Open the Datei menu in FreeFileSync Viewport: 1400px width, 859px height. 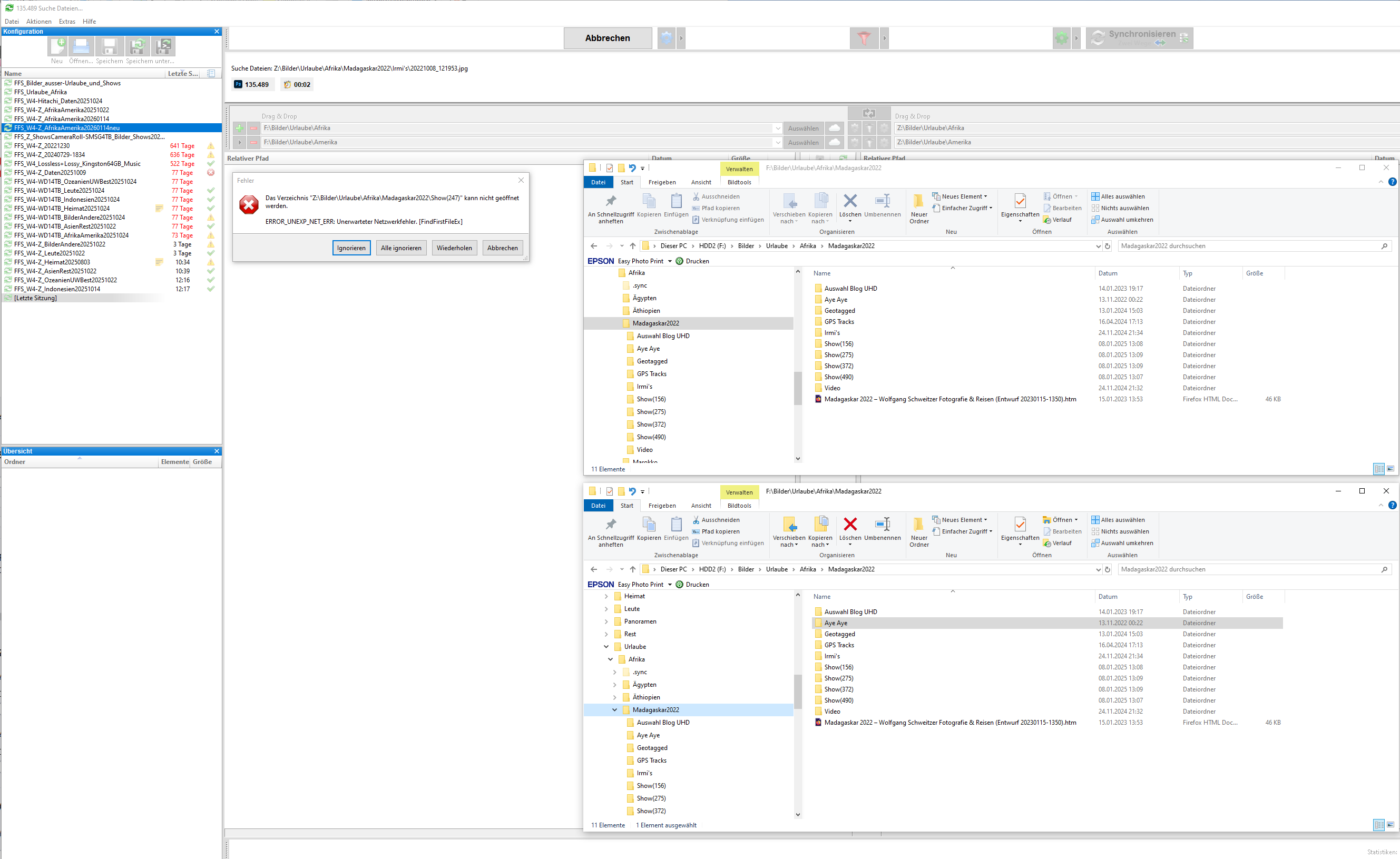pos(12,22)
